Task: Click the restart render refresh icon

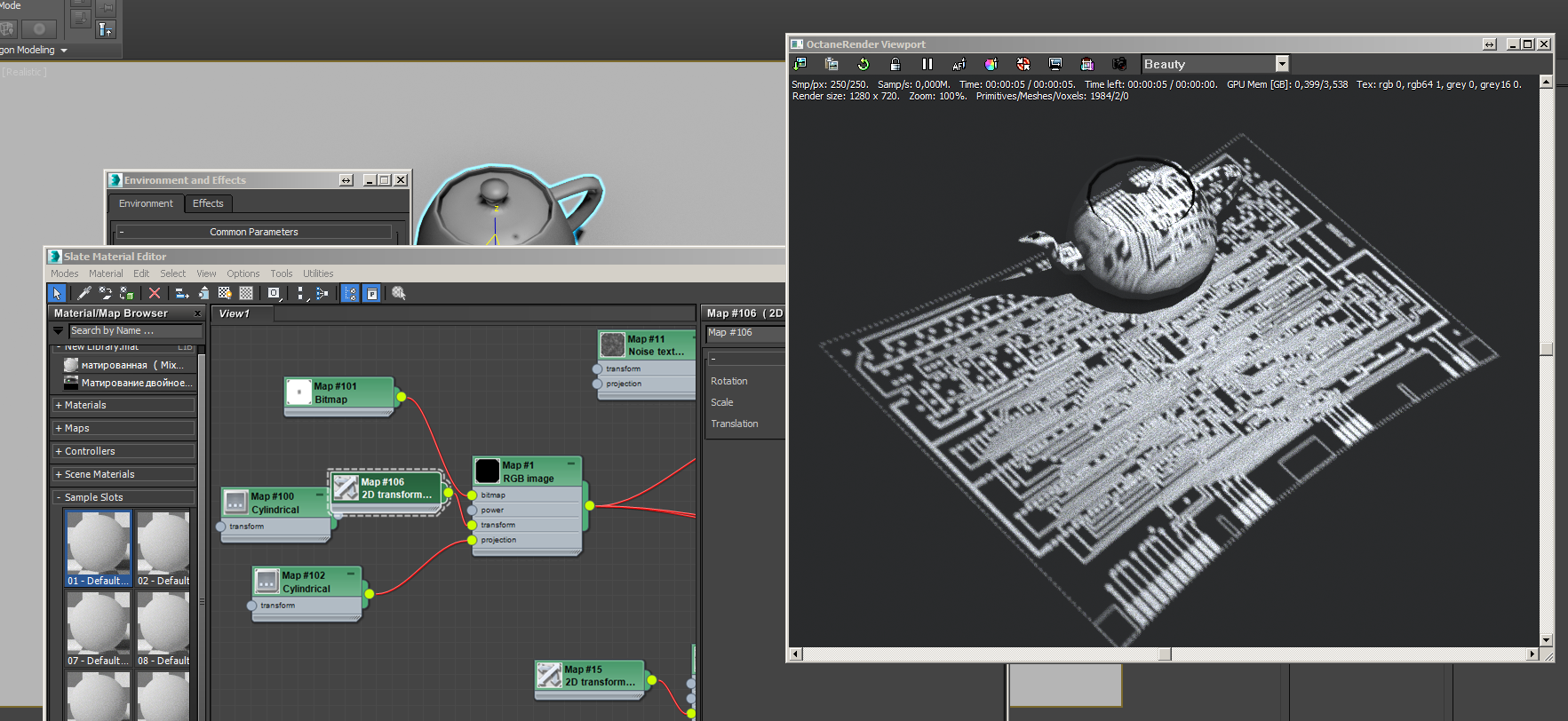Action: (863, 64)
